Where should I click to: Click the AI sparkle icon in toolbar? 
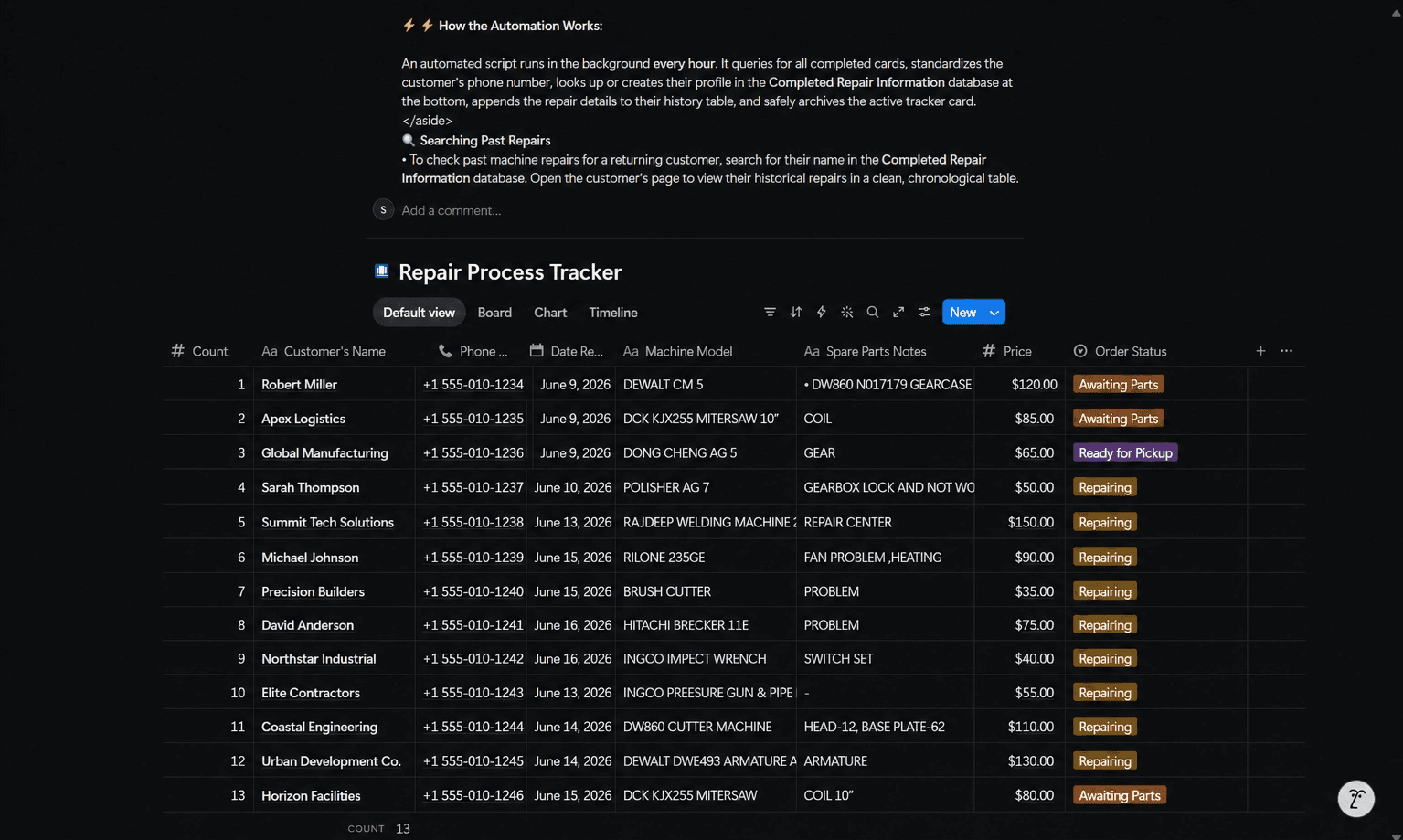(x=847, y=313)
